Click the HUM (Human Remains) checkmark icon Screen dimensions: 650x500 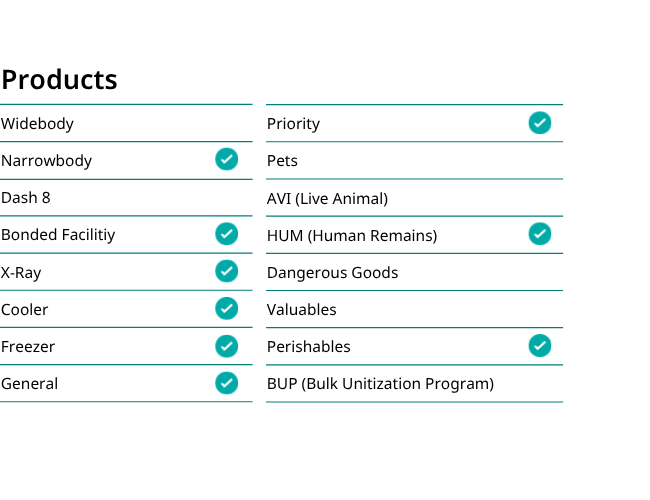tap(540, 234)
